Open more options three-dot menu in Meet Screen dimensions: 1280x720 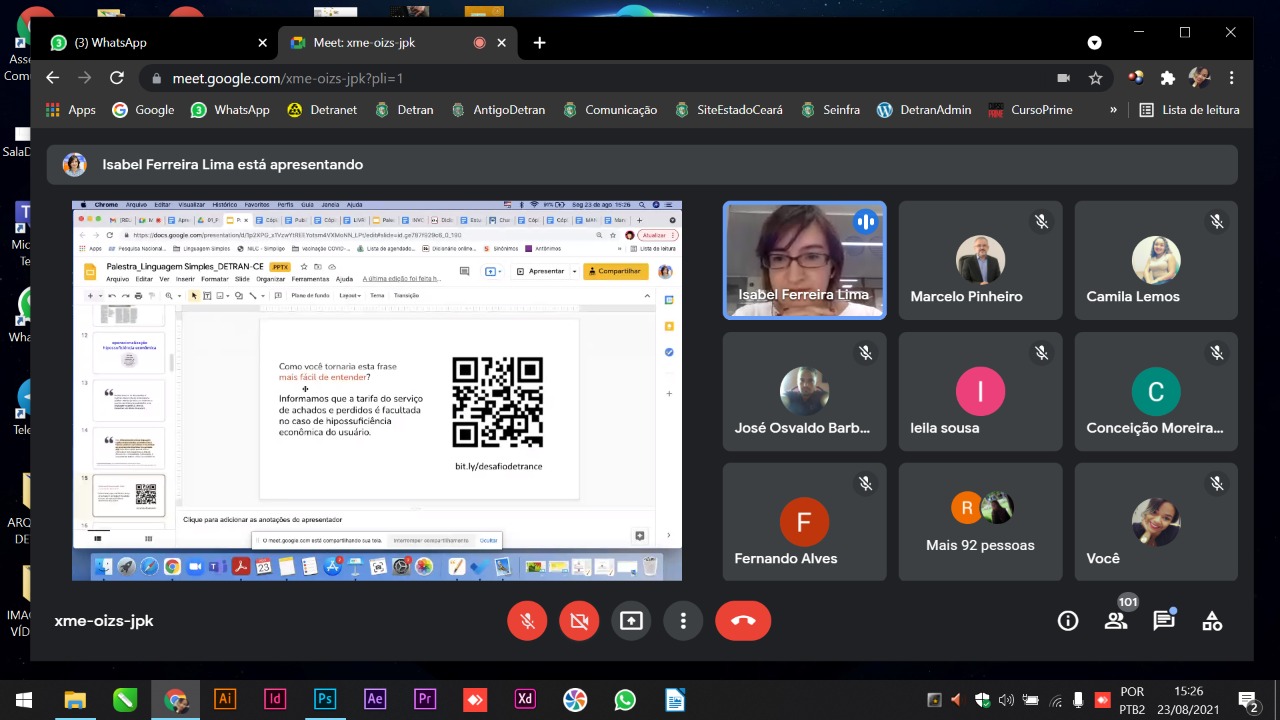683,621
